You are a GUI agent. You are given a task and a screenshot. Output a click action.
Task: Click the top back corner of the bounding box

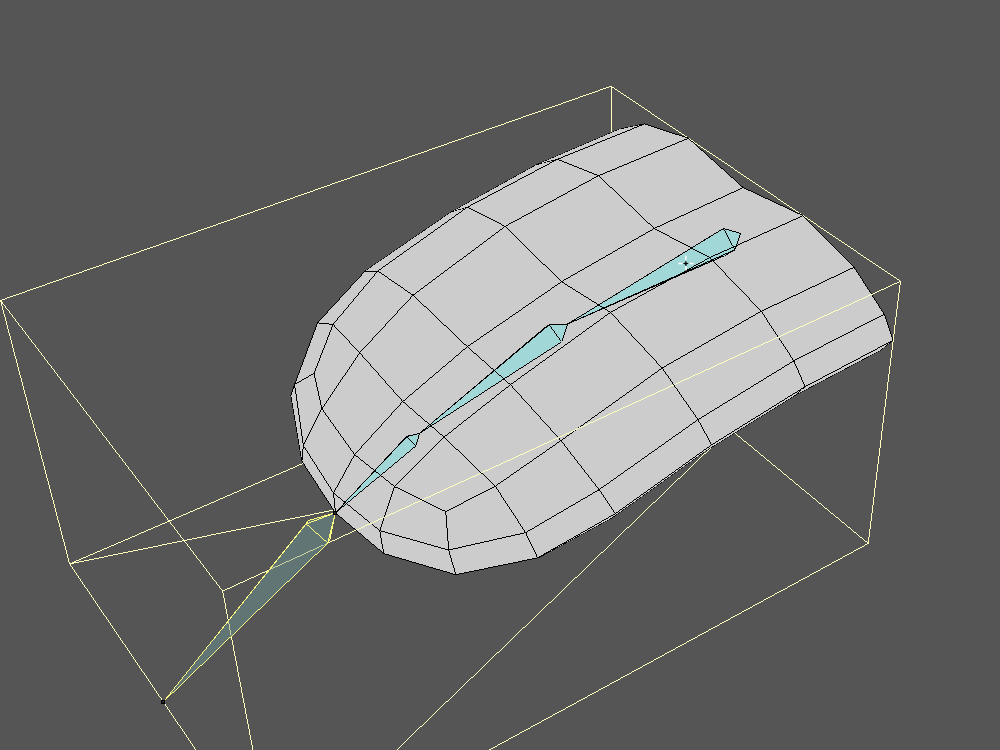(610, 88)
